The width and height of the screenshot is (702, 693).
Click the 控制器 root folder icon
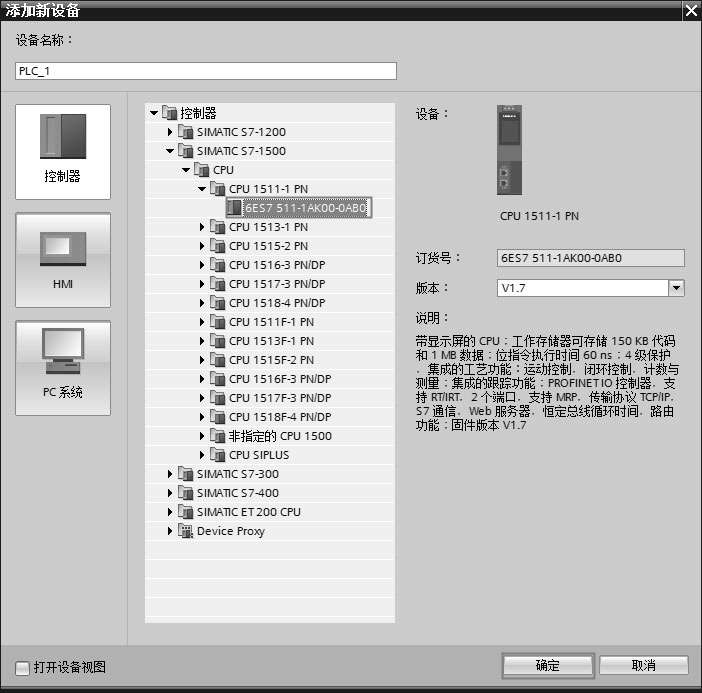pyautogui.click(x=170, y=113)
